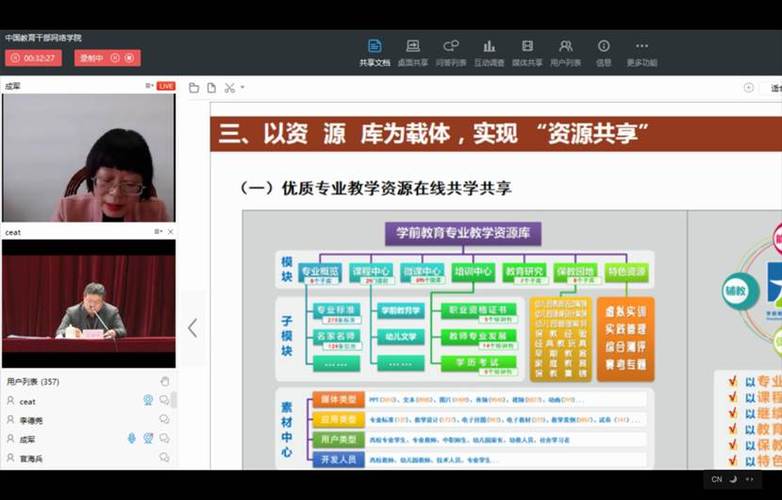
Task: Stop the recording with the square icon
Action: [129, 58]
